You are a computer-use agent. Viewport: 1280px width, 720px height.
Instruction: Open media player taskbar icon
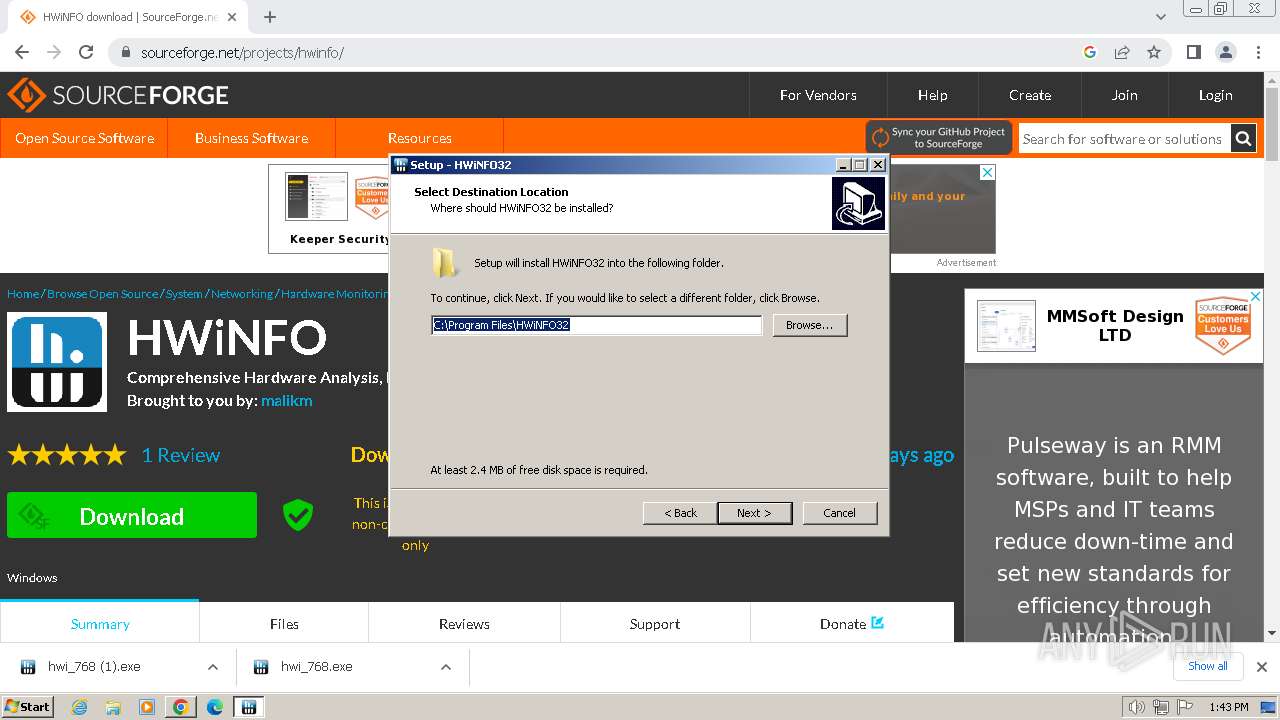147,707
